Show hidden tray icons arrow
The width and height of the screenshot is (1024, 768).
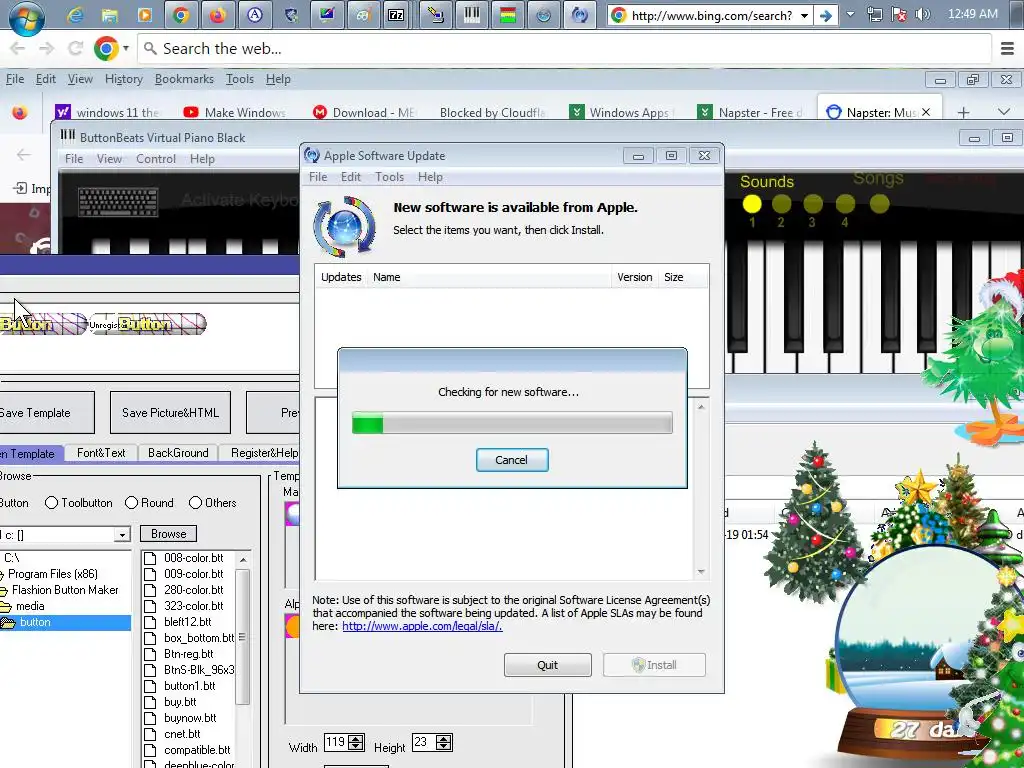(x=850, y=14)
